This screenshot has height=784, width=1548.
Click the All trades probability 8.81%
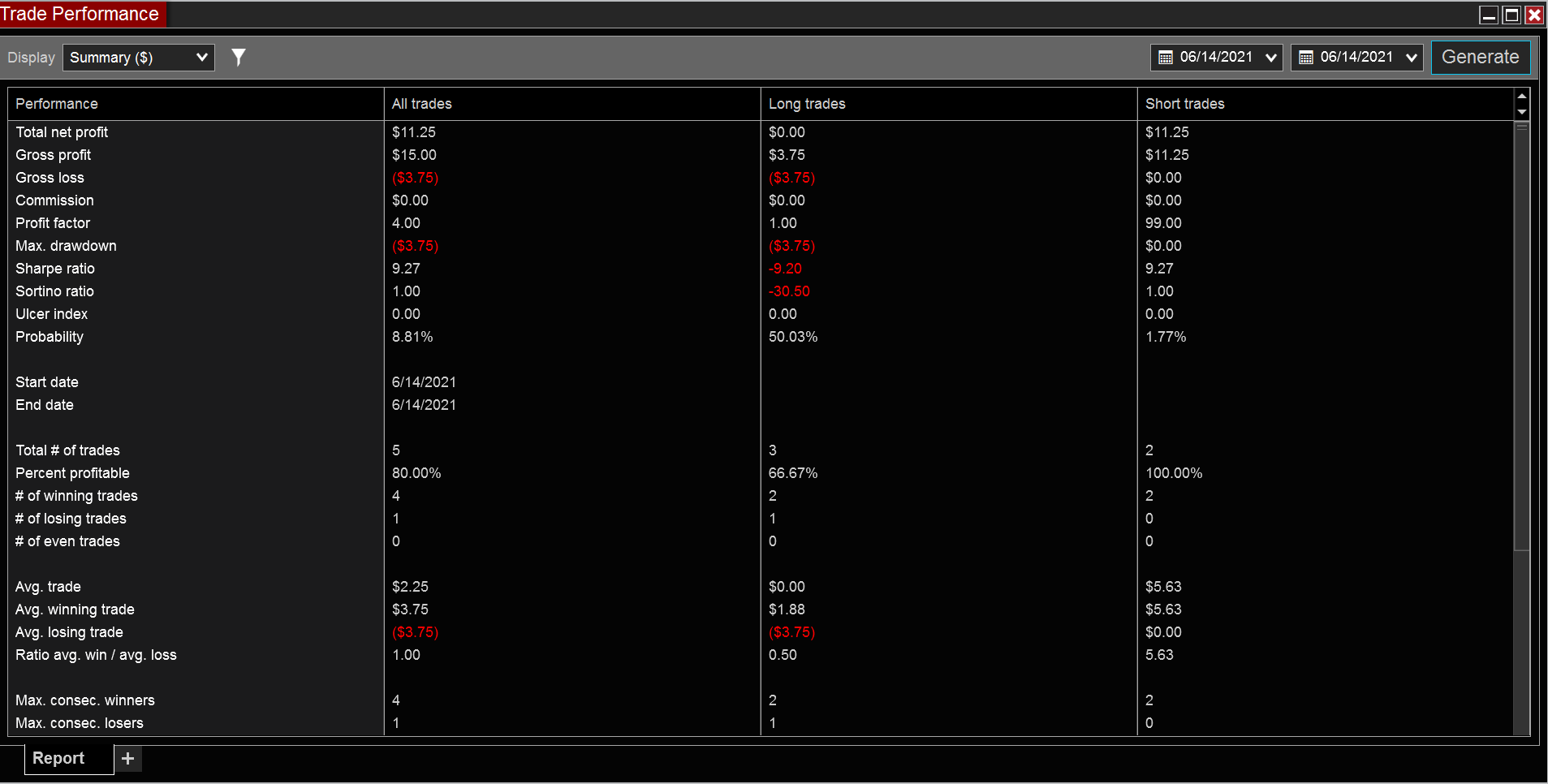[412, 337]
